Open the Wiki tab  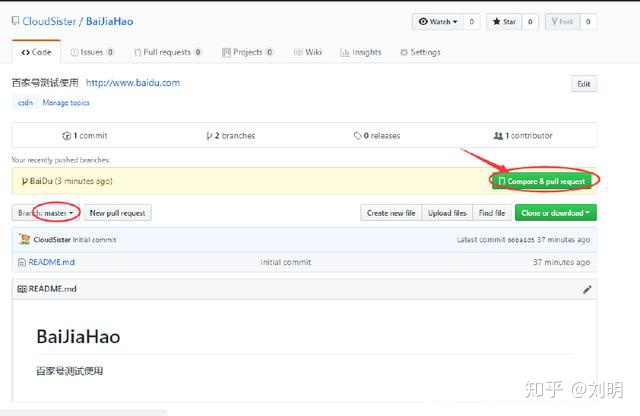point(308,52)
